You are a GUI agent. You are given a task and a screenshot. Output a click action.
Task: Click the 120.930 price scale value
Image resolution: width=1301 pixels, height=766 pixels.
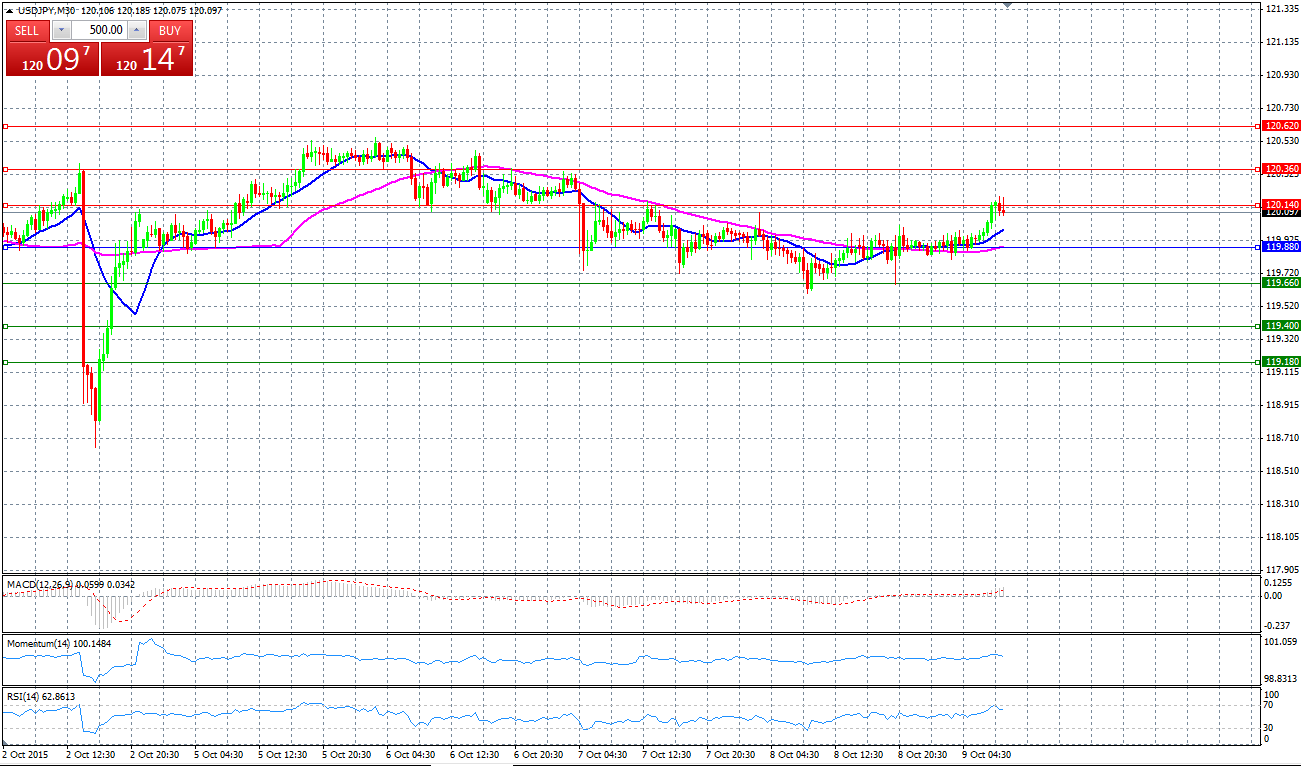click(x=1281, y=75)
